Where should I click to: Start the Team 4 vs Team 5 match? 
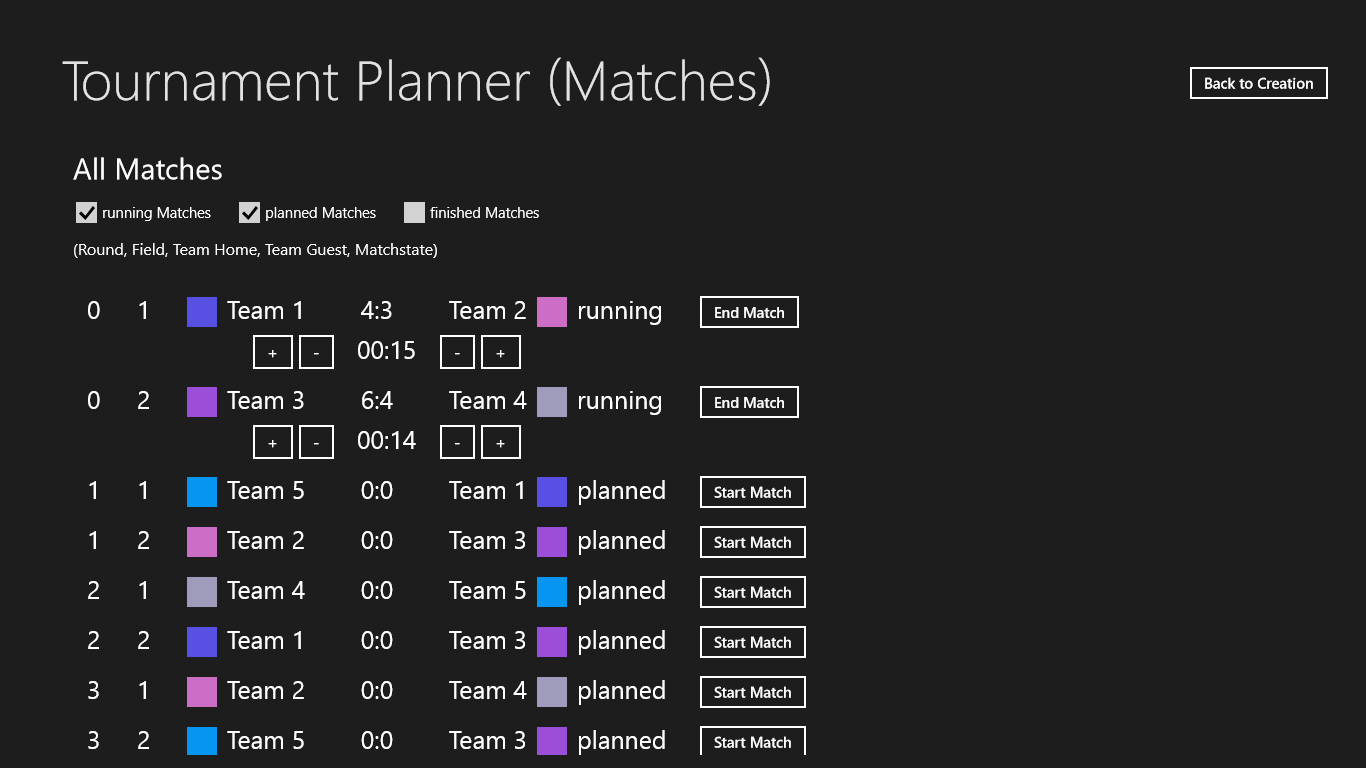point(752,593)
